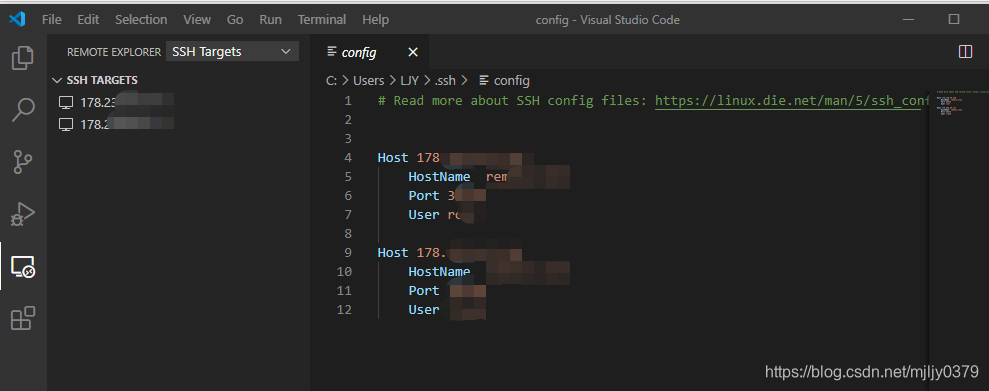Select the 178.23 SSH target row

point(178,102)
